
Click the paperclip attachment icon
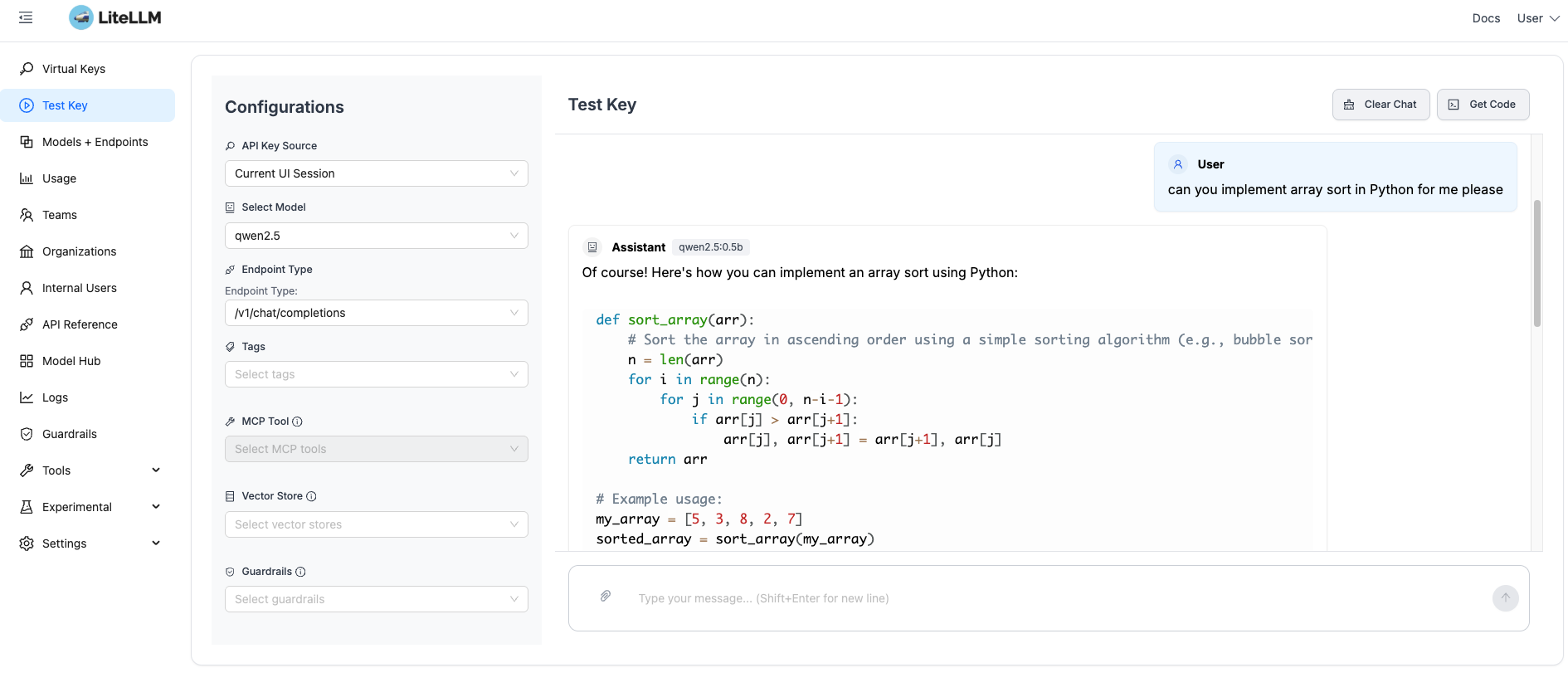606,596
